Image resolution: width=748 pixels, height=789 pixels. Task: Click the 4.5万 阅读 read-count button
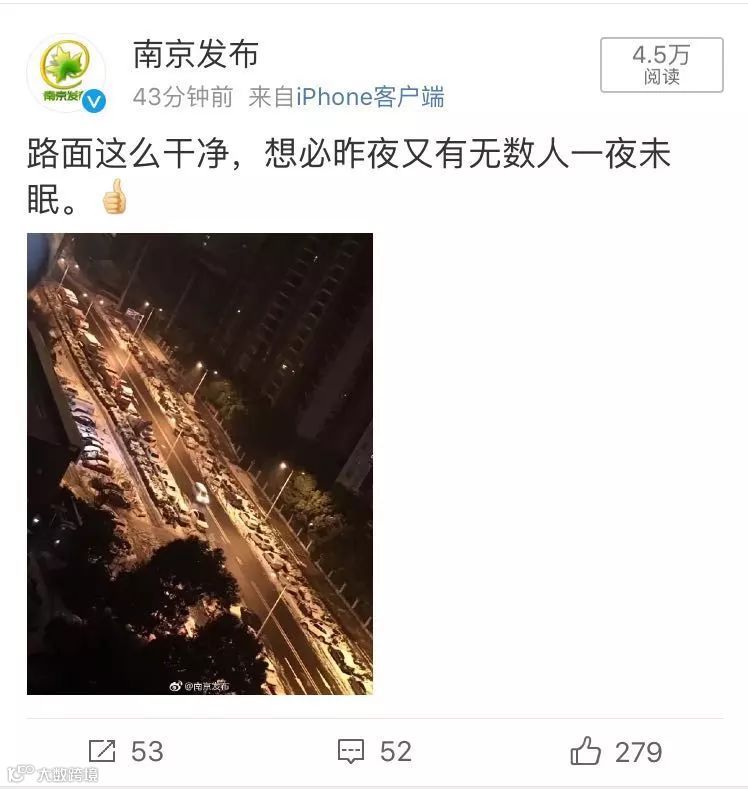(x=661, y=65)
